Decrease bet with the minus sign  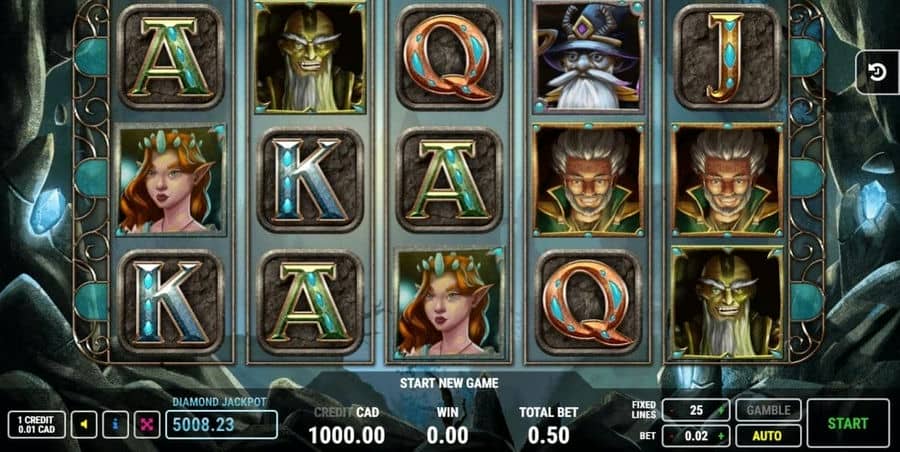pos(670,436)
